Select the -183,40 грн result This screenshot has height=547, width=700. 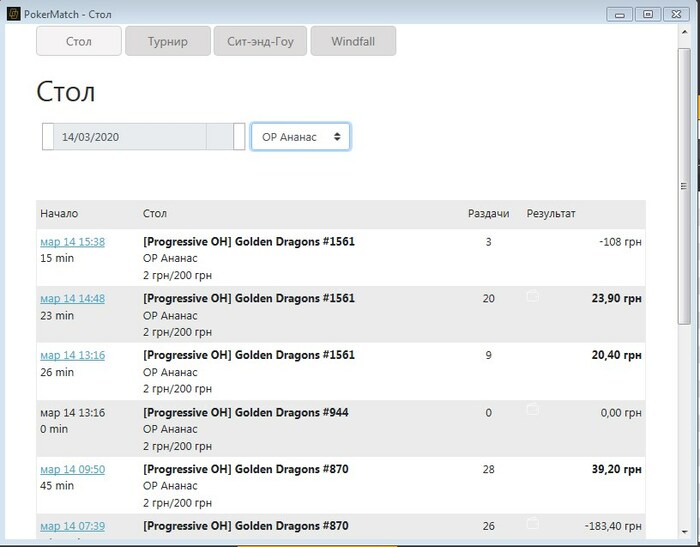coord(613,526)
